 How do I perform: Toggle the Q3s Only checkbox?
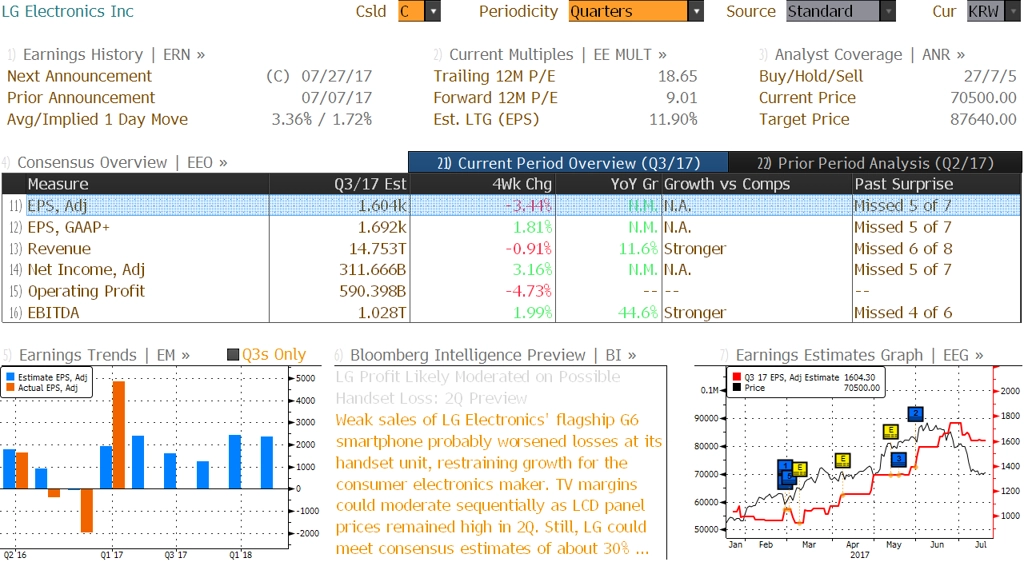point(232,355)
